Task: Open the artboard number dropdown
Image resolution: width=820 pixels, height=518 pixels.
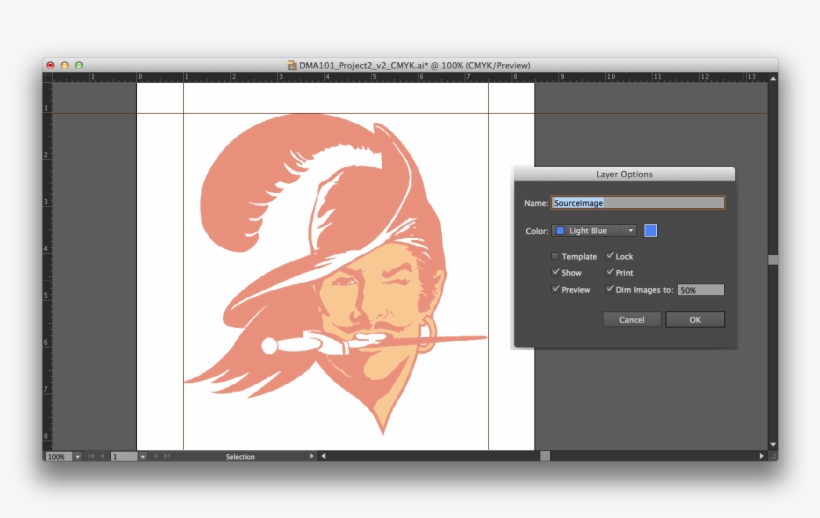Action: click(143, 456)
